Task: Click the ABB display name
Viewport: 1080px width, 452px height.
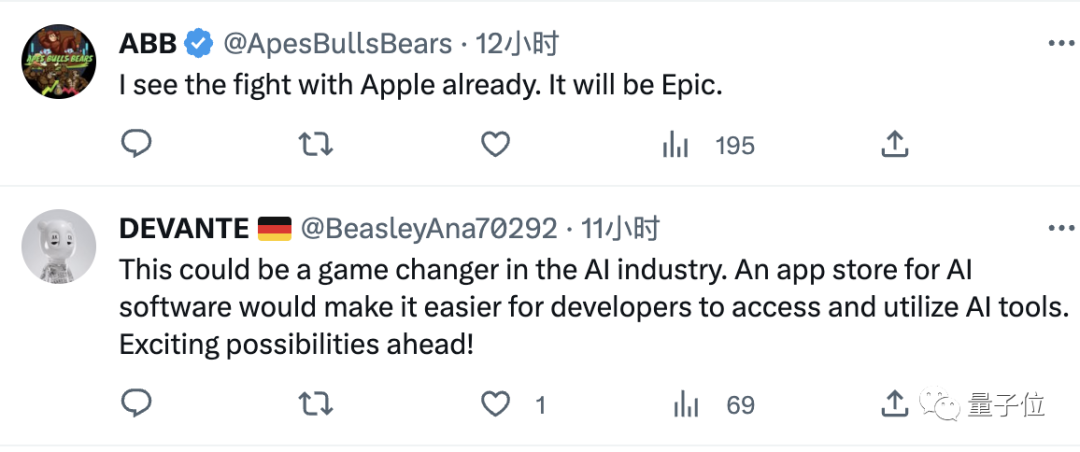Action: pyautogui.click(x=148, y=44)
